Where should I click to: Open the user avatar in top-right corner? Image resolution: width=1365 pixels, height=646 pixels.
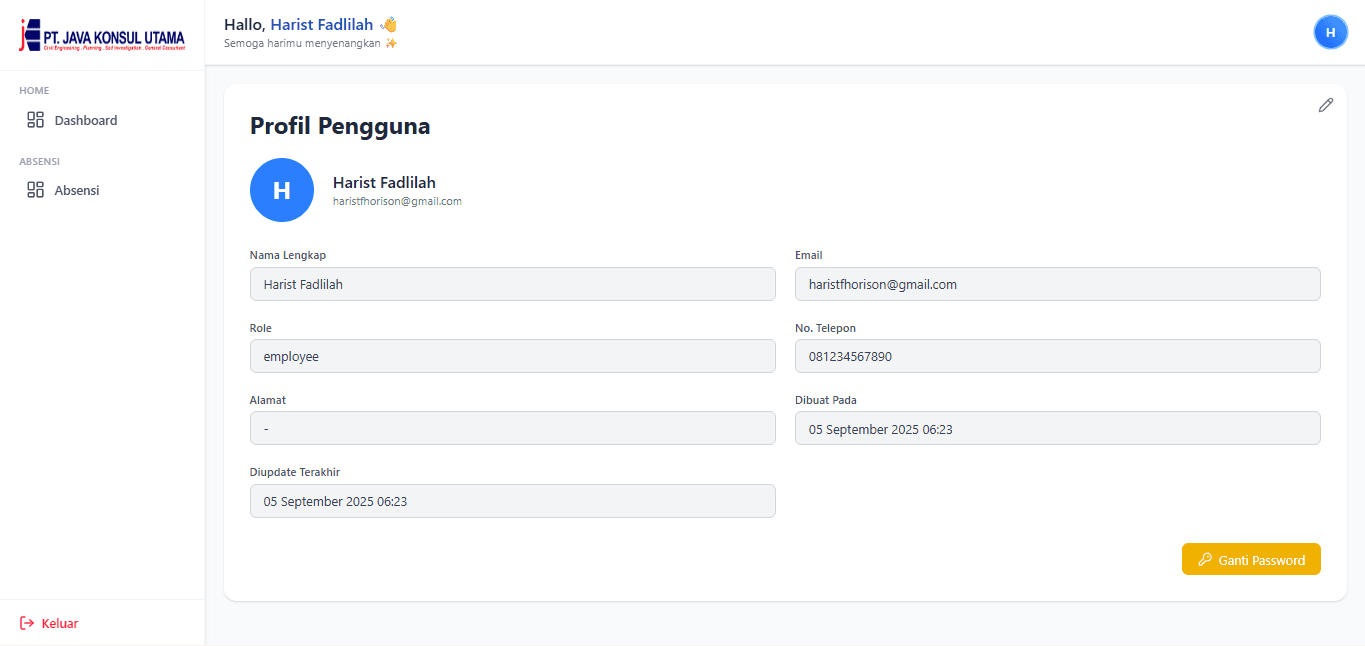click(1329, 32)
